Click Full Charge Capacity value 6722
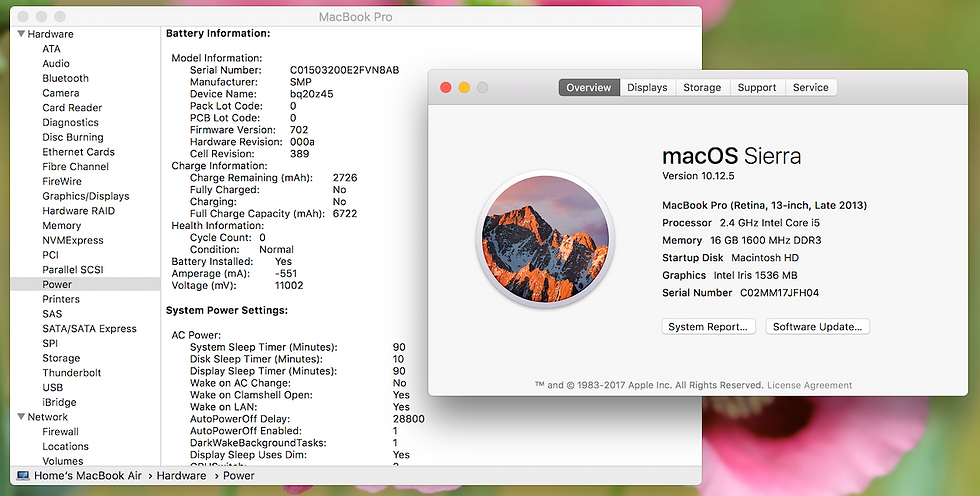This screenshot has height=496, width=980. 345,214
